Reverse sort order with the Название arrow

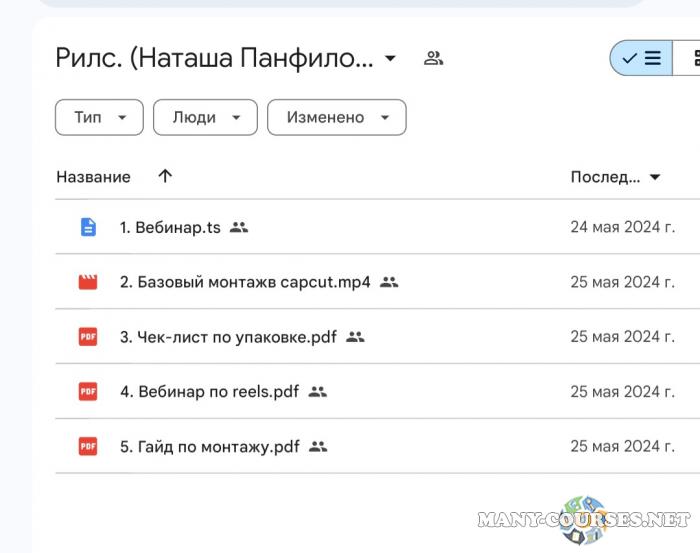coord(165,176)
